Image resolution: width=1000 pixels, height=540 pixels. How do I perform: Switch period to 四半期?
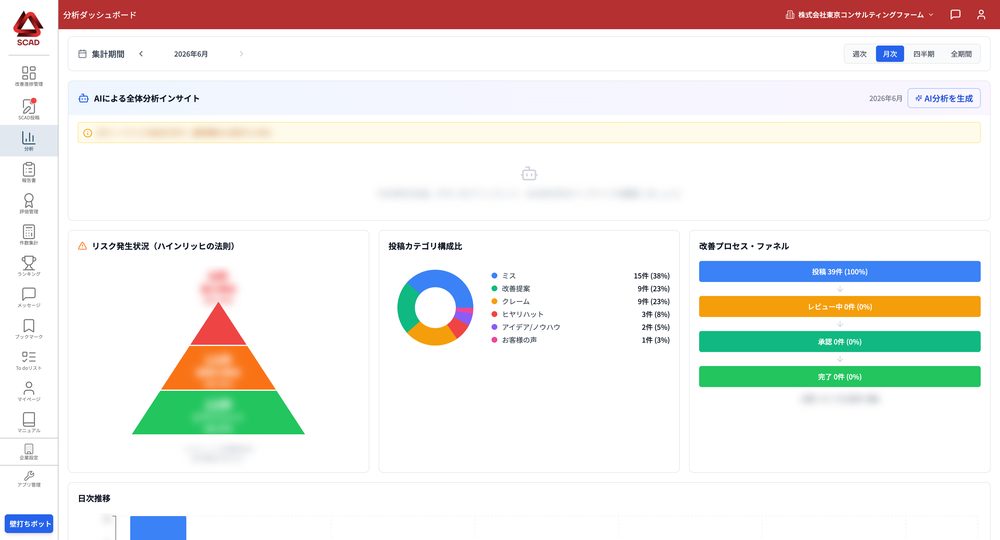[923, 54]
